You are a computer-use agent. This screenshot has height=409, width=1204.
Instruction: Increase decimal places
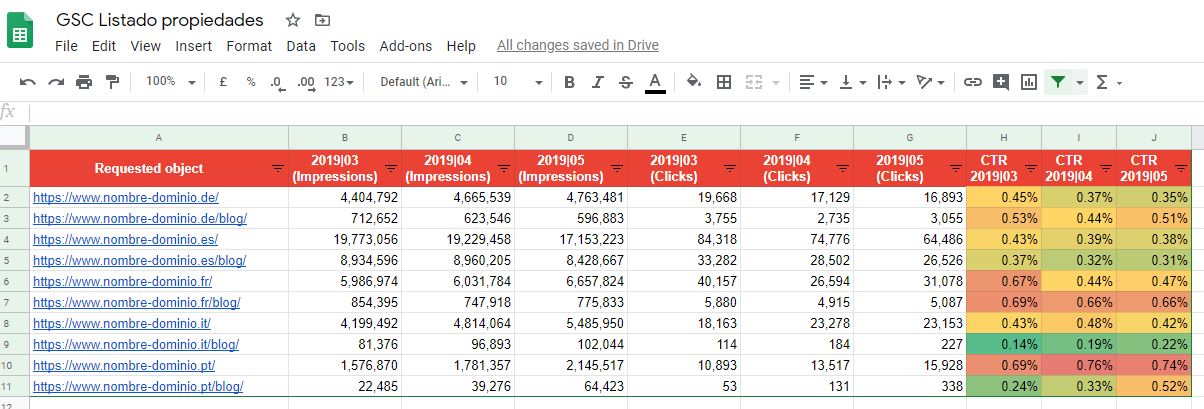(x=306, y=82)
